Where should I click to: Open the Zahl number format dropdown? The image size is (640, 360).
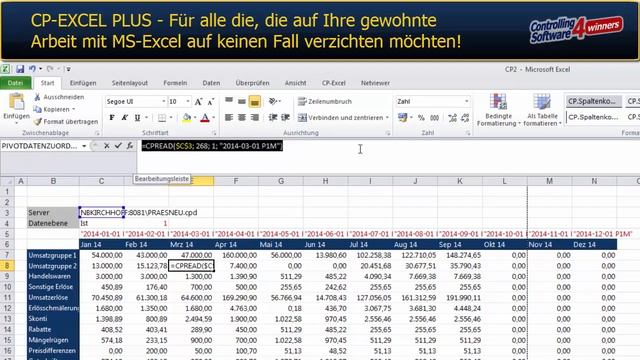coord(467,101)
